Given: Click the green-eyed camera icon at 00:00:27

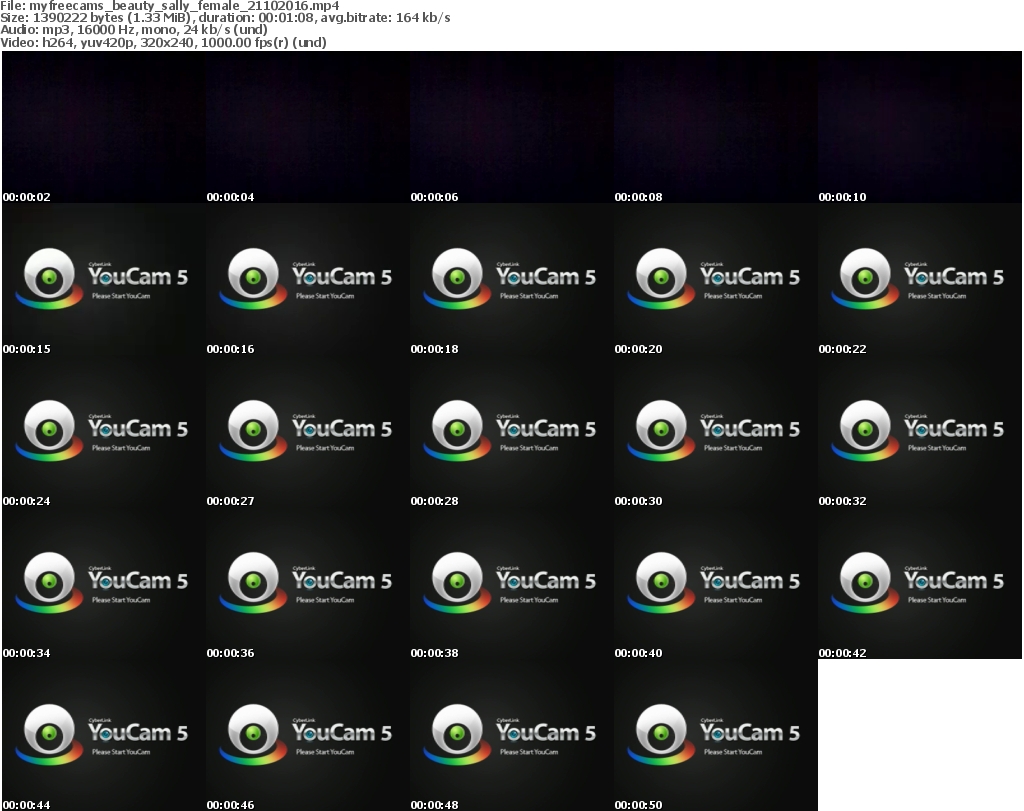Looking at the screenshot, I should (x=252, y=427).
